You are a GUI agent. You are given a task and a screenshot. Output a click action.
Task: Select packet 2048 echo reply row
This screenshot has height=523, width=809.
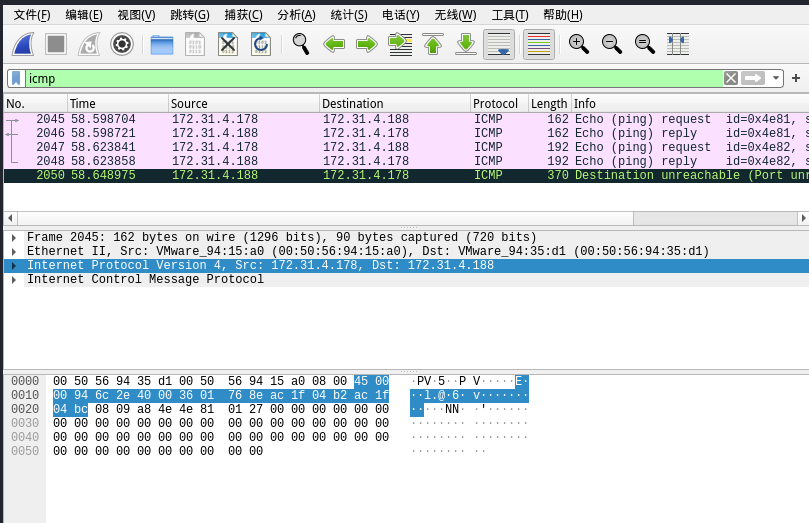406,161
